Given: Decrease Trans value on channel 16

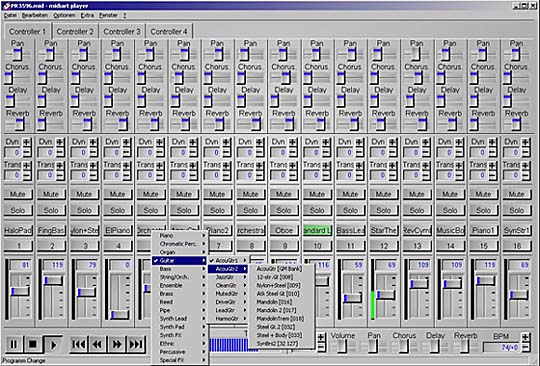Looking at the screenshot, I should pos(526,175).
